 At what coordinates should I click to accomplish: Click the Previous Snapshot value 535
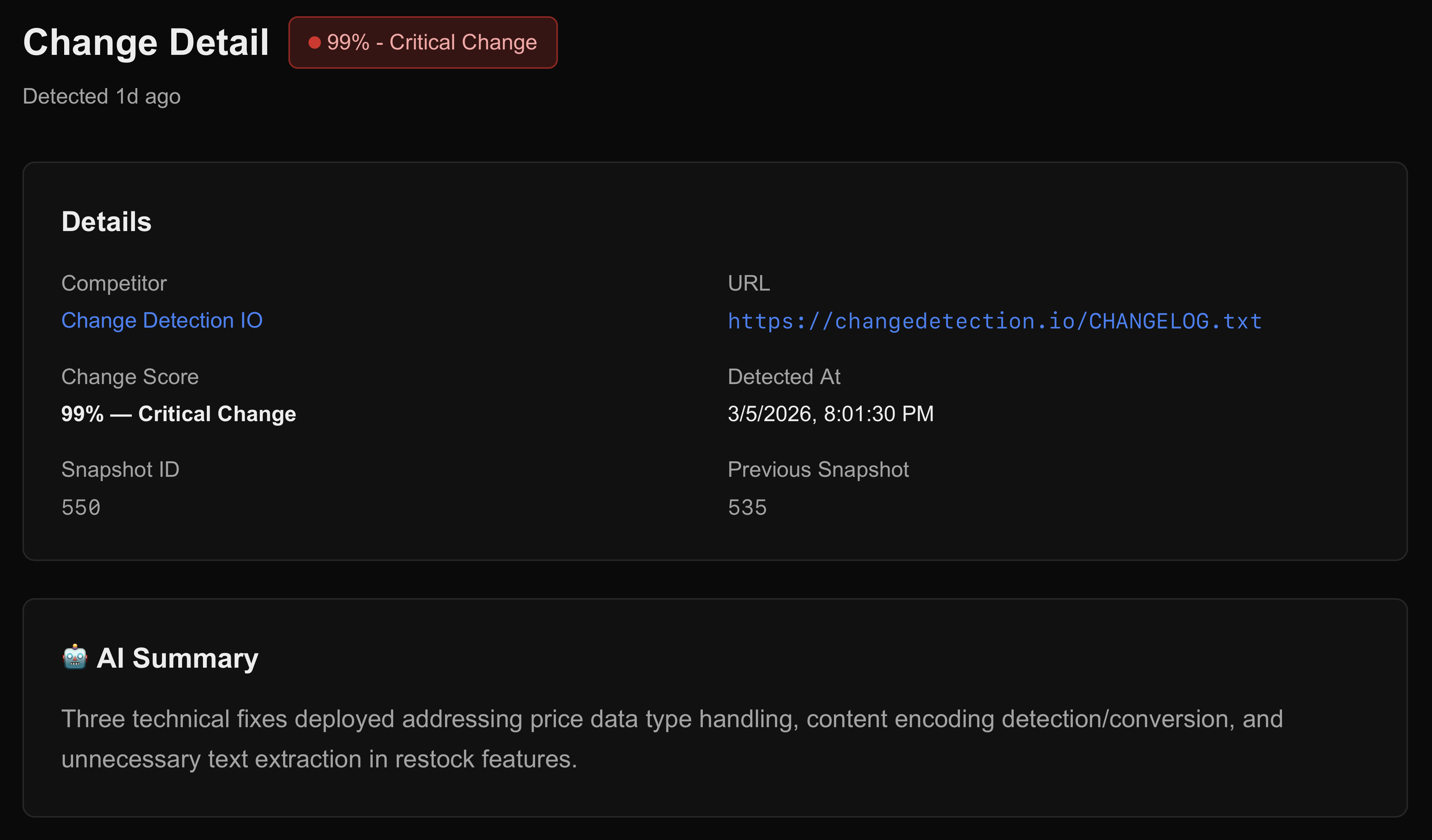[x=747, y=507]
